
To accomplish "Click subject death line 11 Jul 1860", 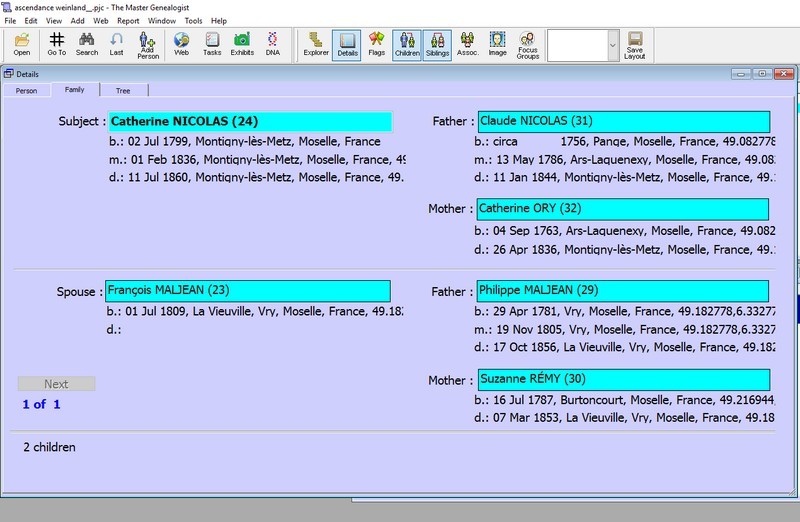I will coord(256,178).
